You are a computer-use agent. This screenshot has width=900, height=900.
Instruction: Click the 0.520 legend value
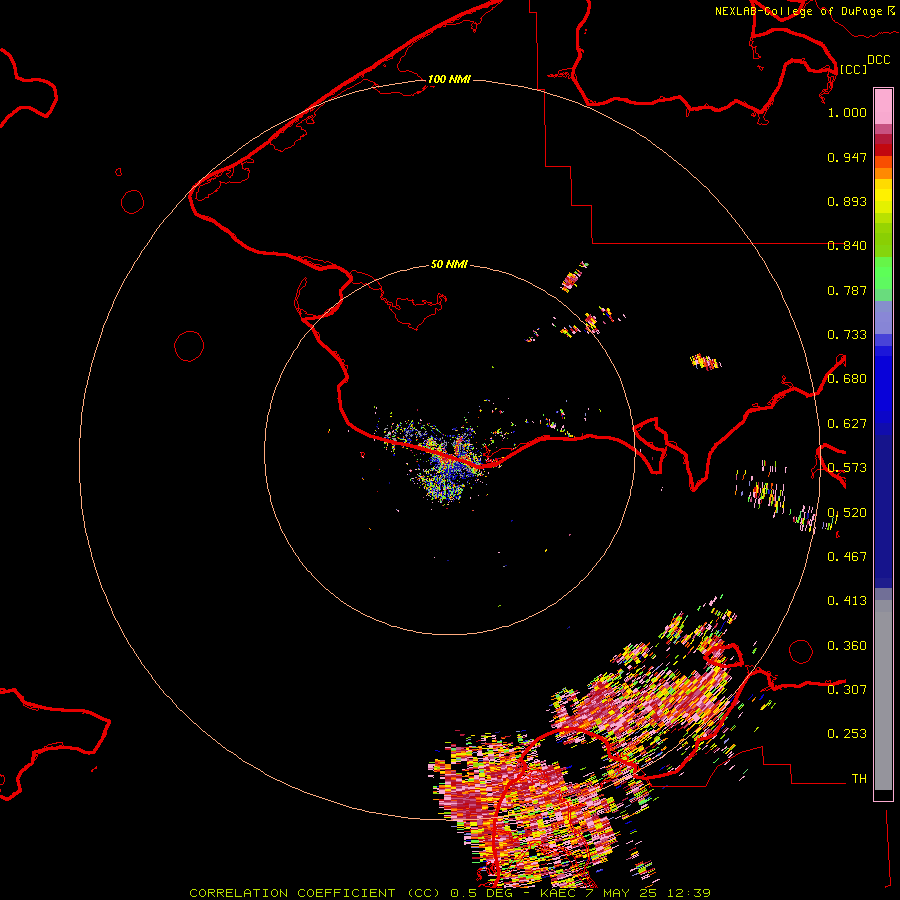pyautogui.click(x=847, y=513)
